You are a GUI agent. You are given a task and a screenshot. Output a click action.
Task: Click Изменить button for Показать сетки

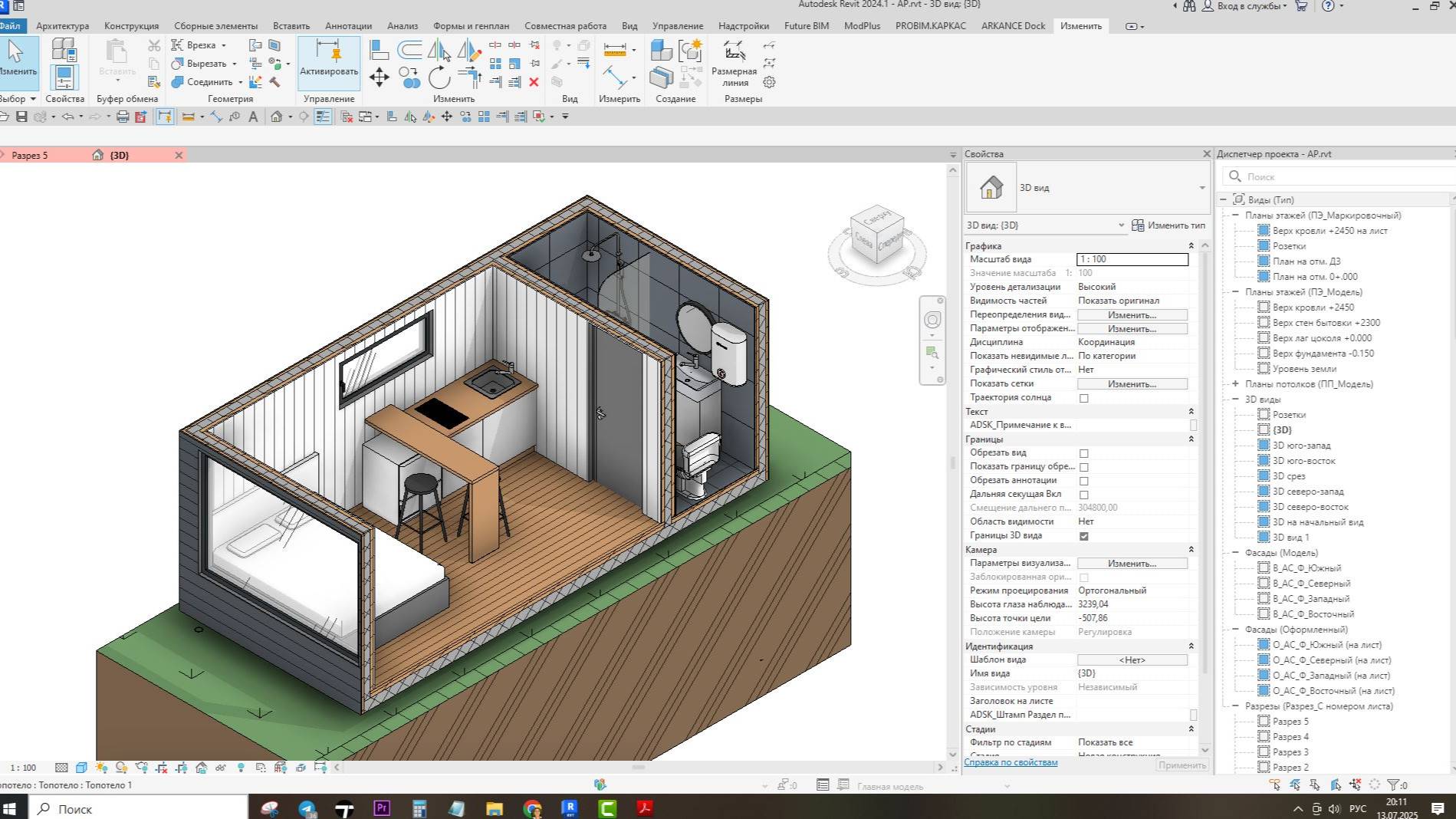coord(1132,383)
